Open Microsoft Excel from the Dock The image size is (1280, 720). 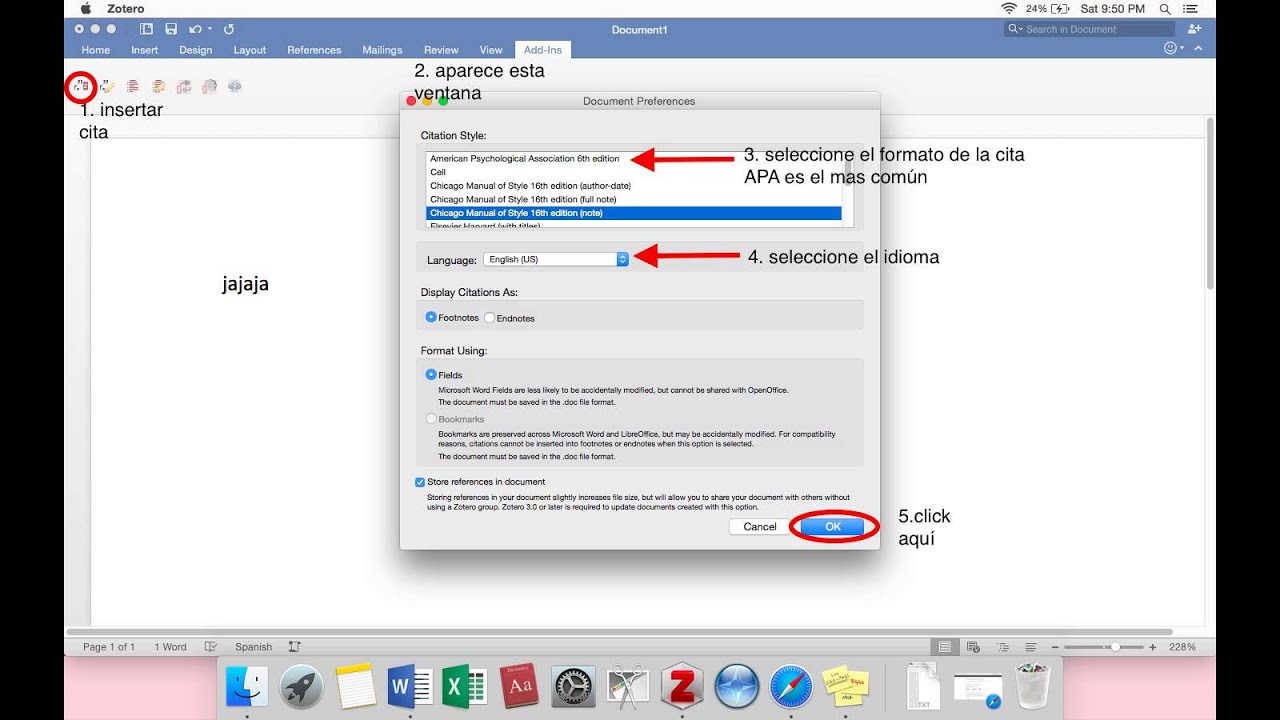[x=464, y=687]
